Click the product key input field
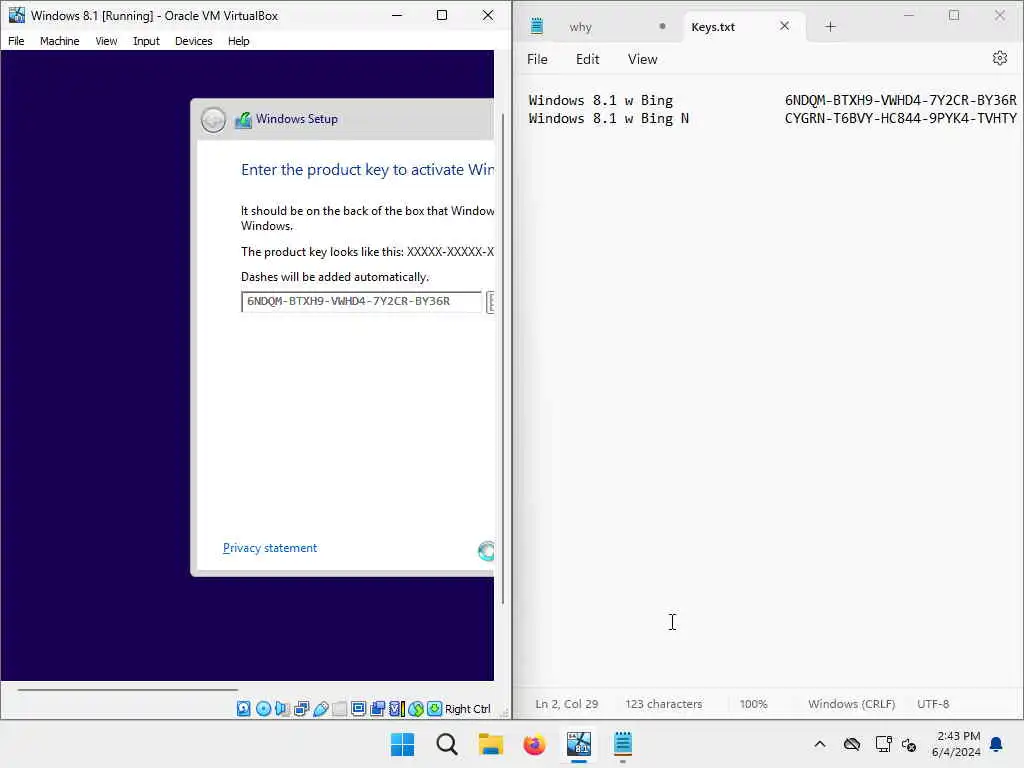1024x768 pixels. [x=361, y=302]
